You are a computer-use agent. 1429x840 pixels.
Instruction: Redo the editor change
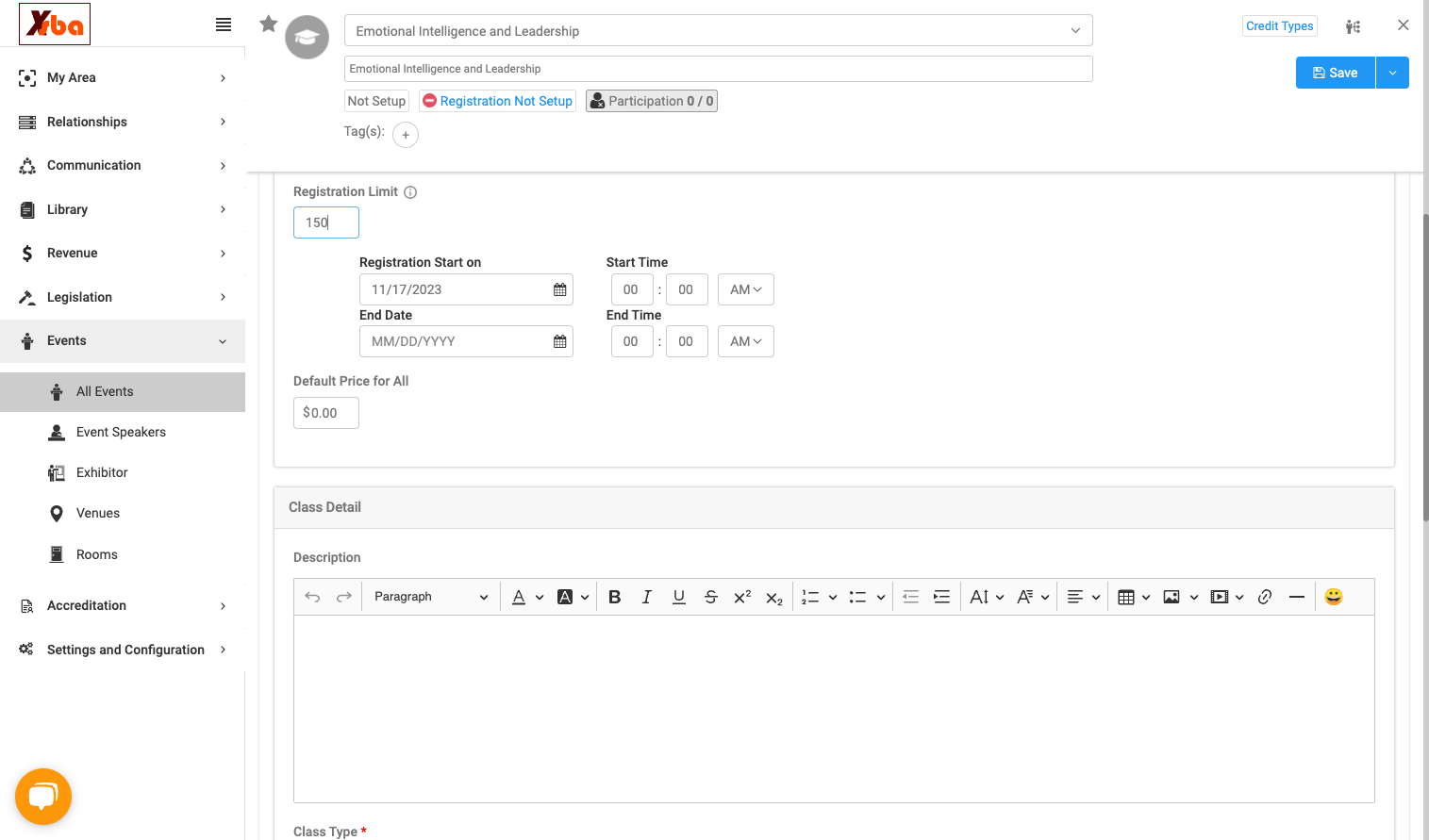click(344, 597)
